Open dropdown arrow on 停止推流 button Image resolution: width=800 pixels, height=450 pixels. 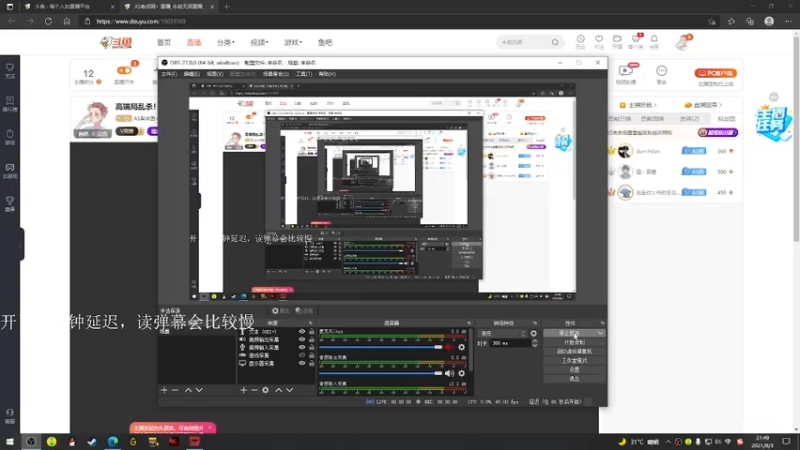[x=600, y=333]
